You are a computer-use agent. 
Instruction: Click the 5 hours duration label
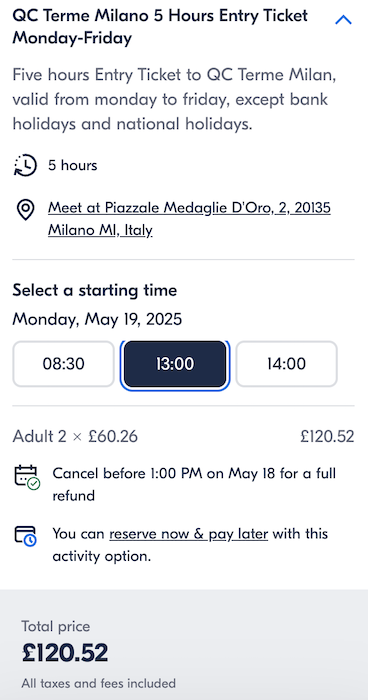coord(72,166)
